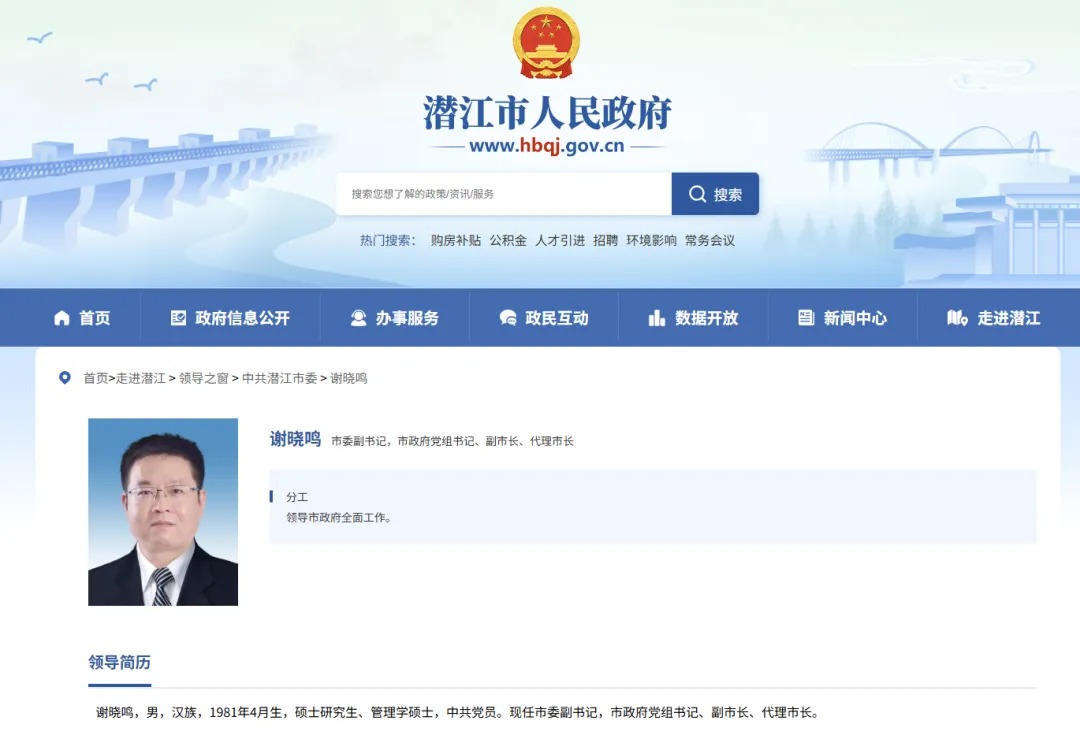1080x739 pixels.
Task: Click hot search term 购房补贴
Action: tap(455, 240)
